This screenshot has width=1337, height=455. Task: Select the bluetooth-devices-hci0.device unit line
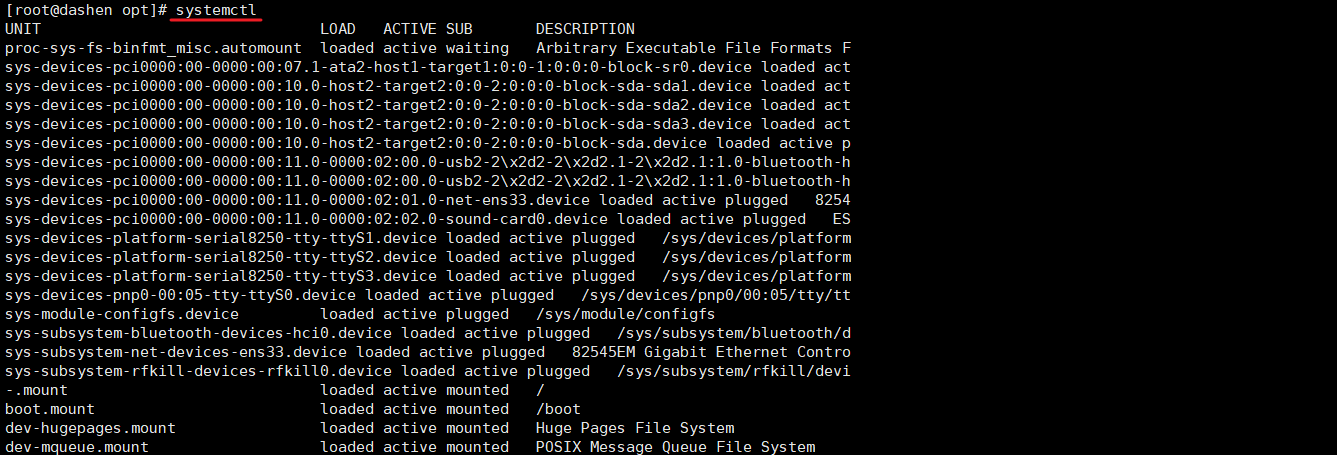tap(427, 333)
